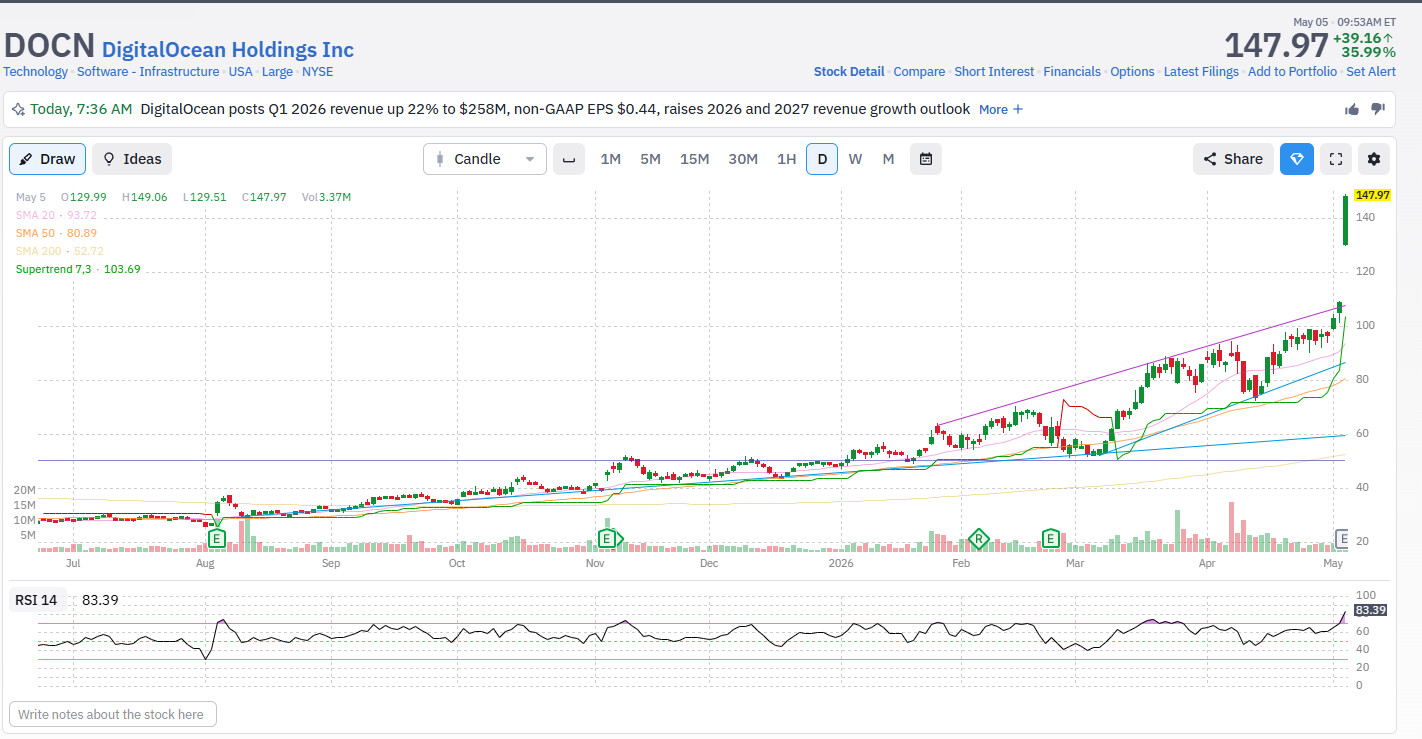This screenshot has height=739, width=1422.
Task: Click the August earnings E marker
Action: coord(216,539)
